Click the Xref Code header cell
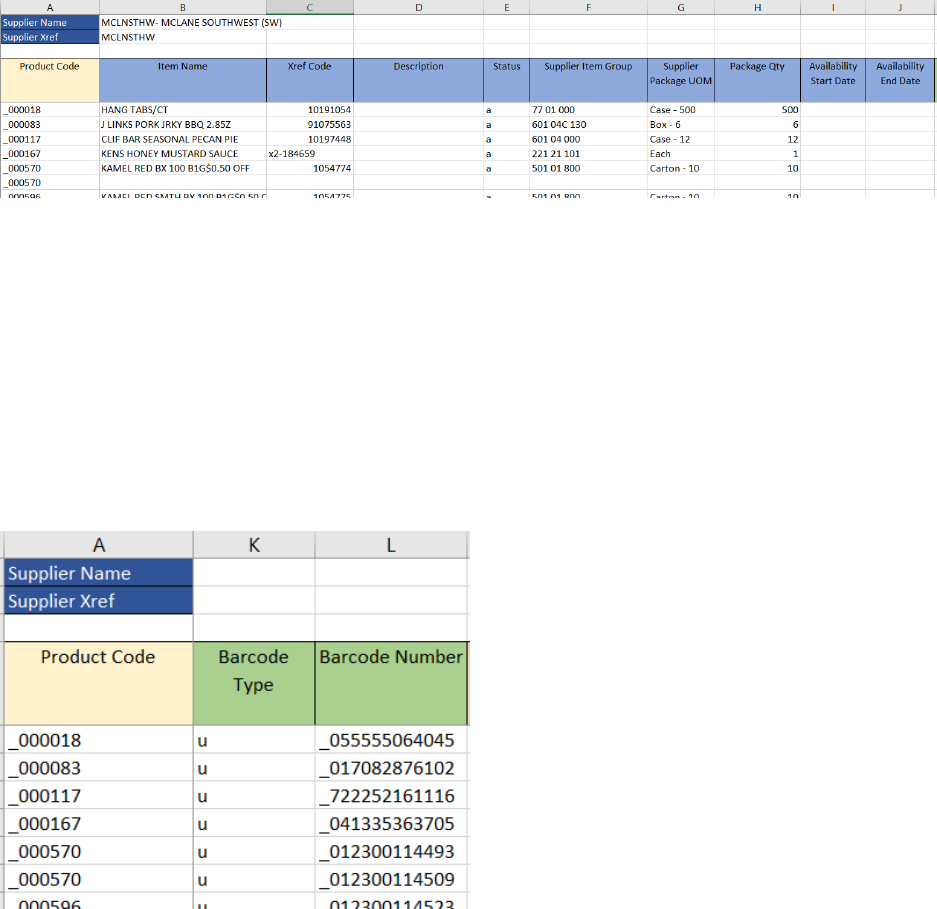 310,80
